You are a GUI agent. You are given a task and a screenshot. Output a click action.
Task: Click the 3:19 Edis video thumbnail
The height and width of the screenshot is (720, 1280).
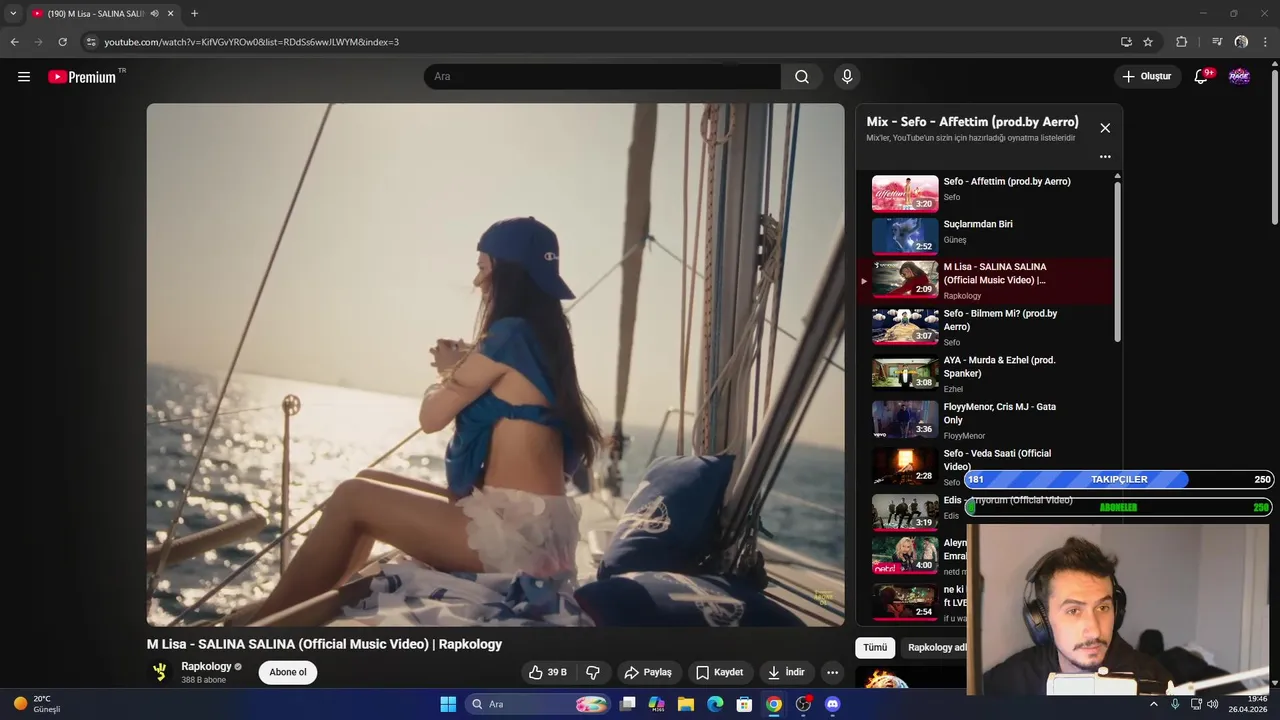click(x=905, y=513)
